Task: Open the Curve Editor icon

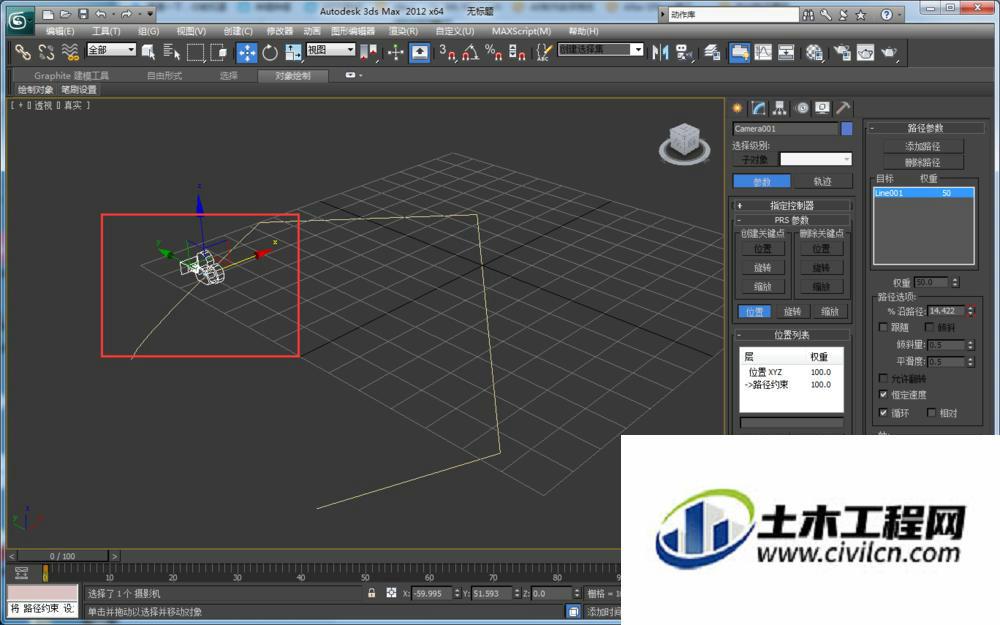Action: 763,52
